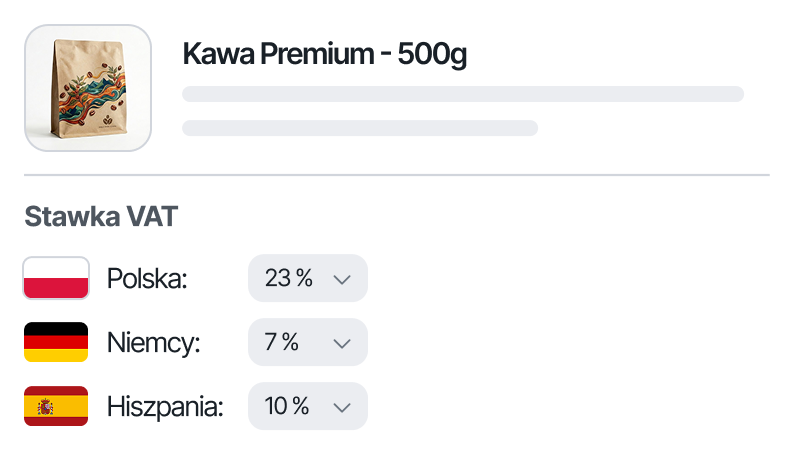
Task: Open the Hiszpania 10 % VAT dropdown
Action: [x=307, y=406]
